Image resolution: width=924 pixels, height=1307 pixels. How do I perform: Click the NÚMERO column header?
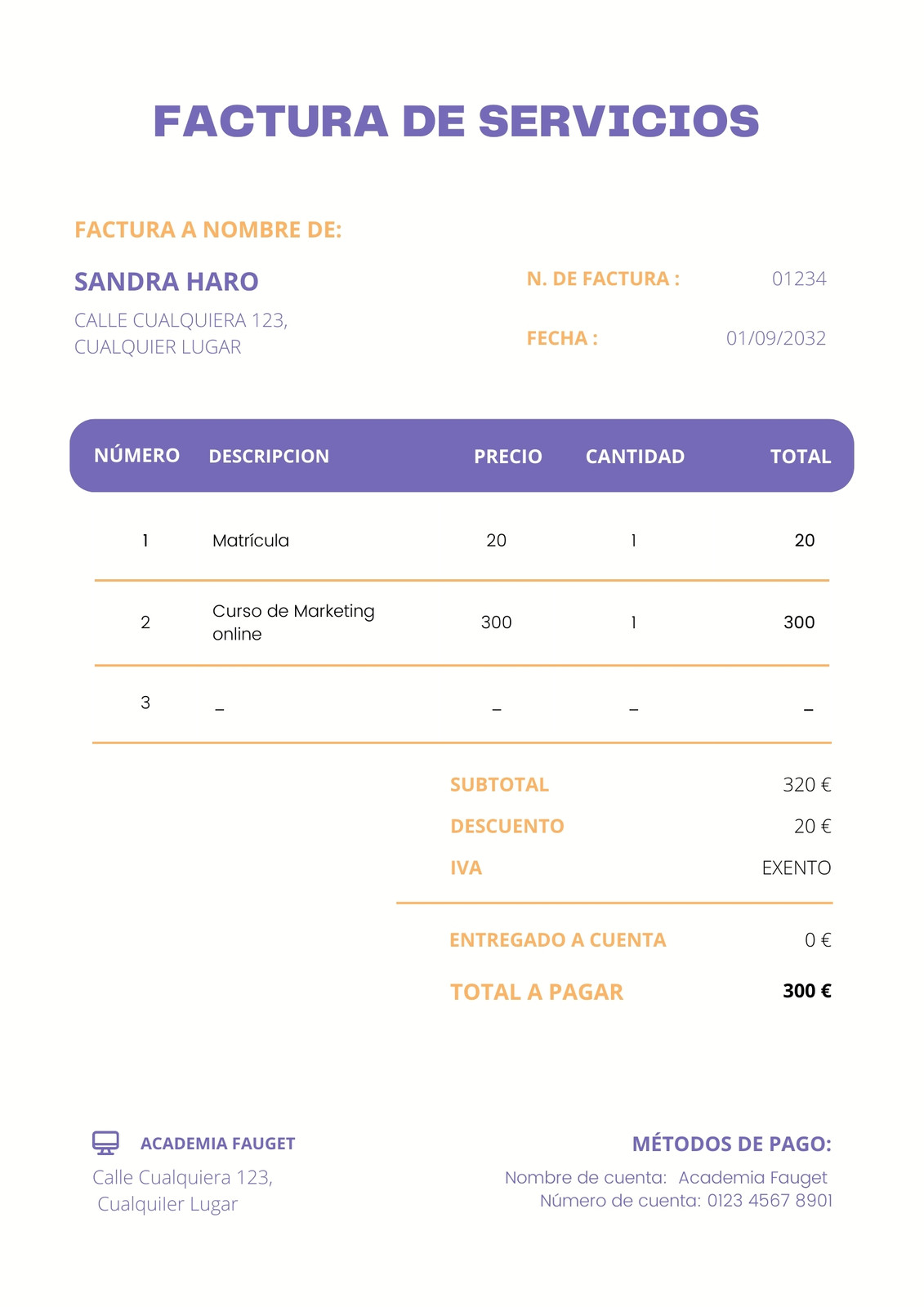[x=136, y=455]
